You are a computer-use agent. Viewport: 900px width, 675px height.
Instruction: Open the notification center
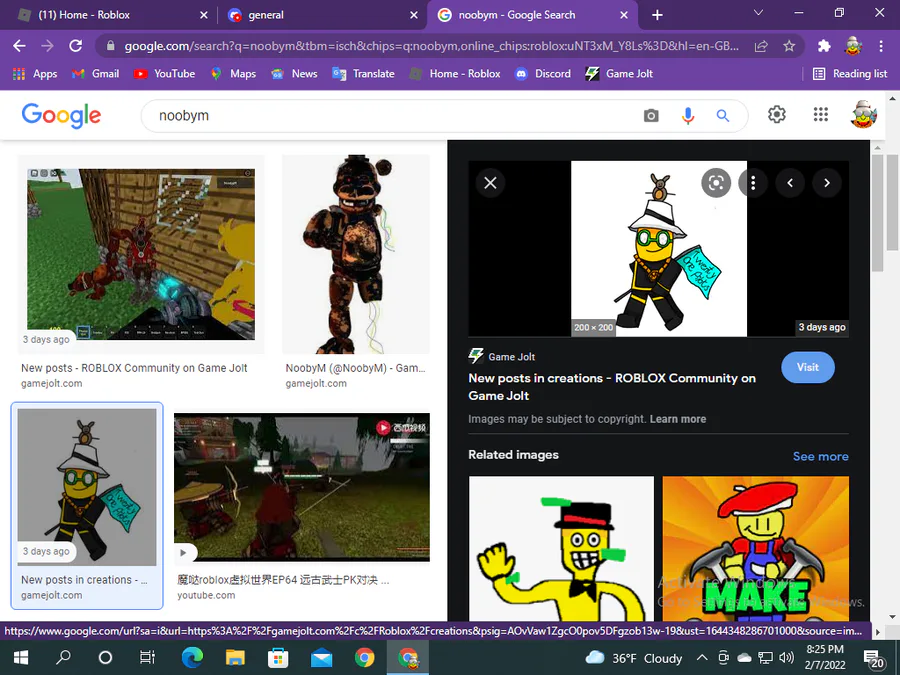coord(873,658)
